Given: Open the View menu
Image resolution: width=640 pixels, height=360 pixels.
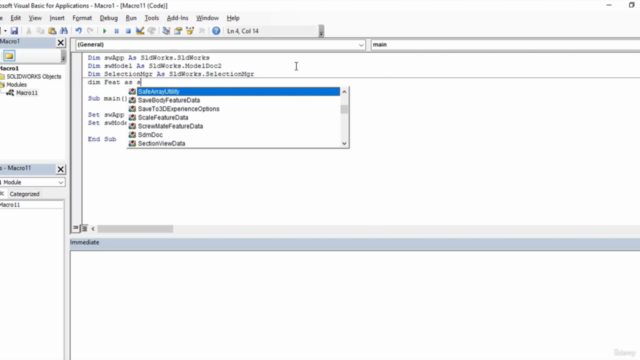Looking at the screenshot, I should tap(35, 18).
